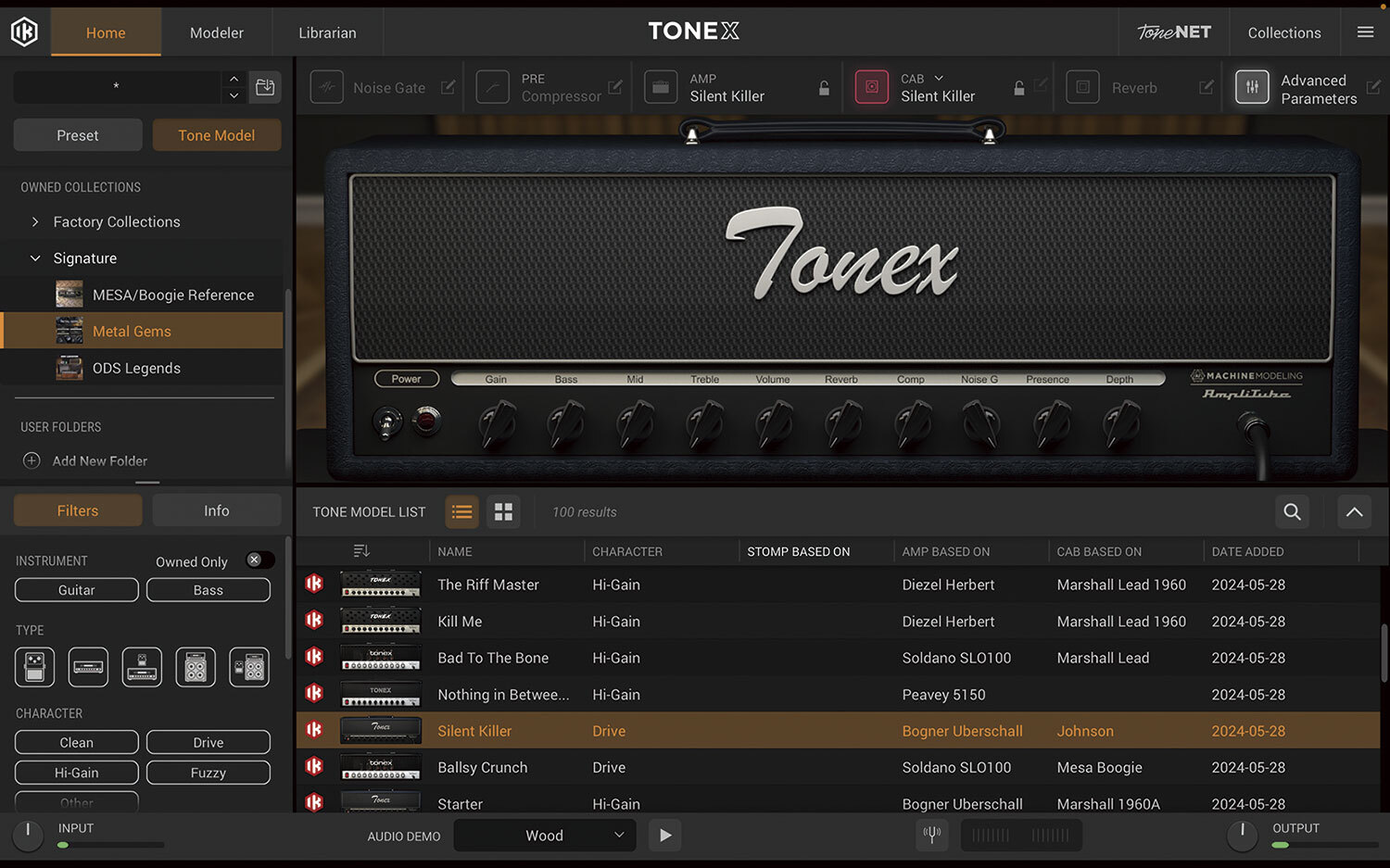Click the Advanced Parameters mixer icon

[1252, 87]
